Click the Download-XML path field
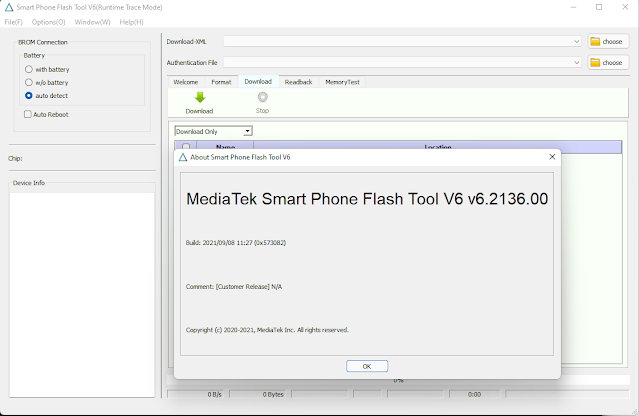 402,42
